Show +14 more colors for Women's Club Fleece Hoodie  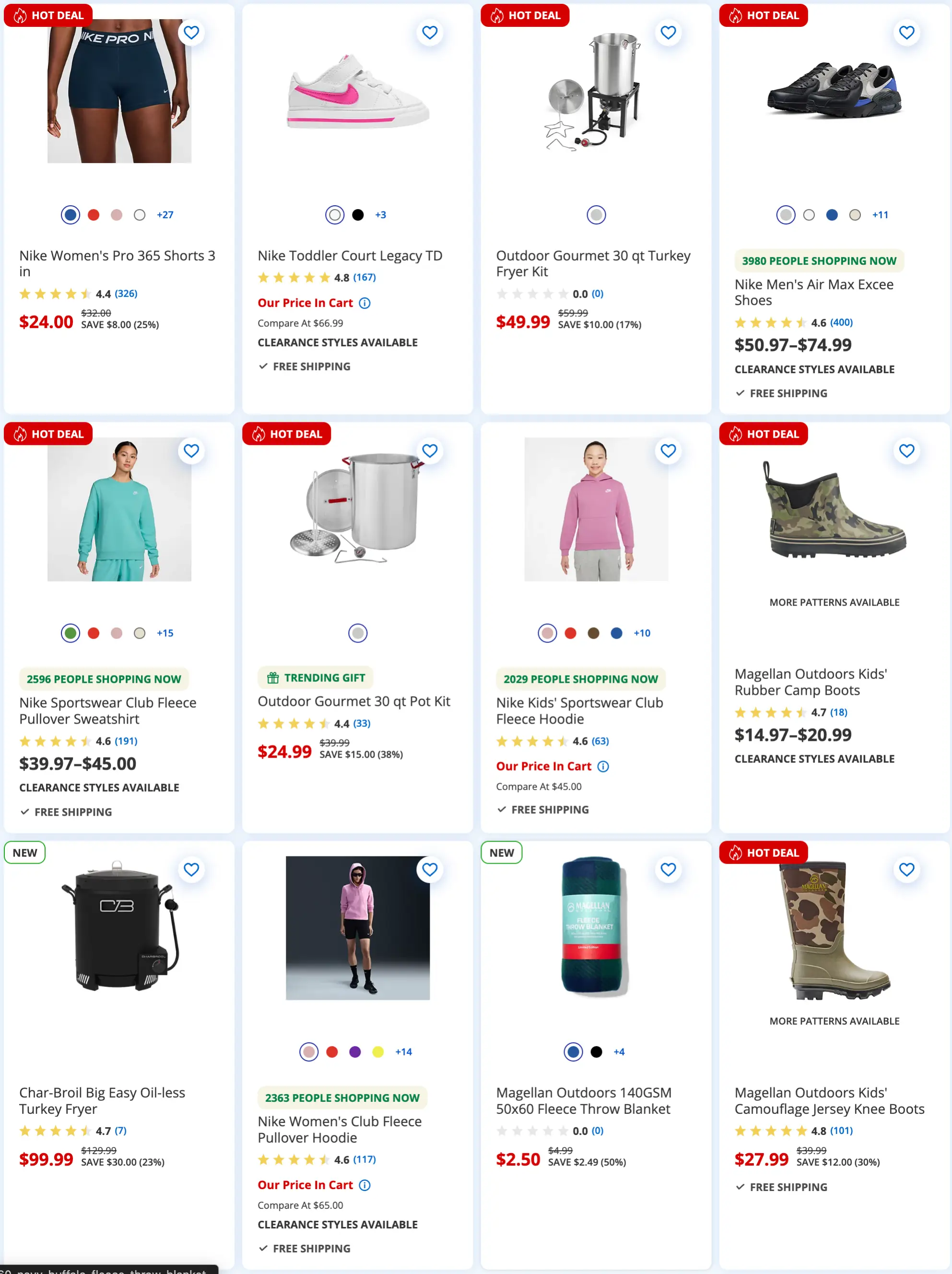[403, 1052]
